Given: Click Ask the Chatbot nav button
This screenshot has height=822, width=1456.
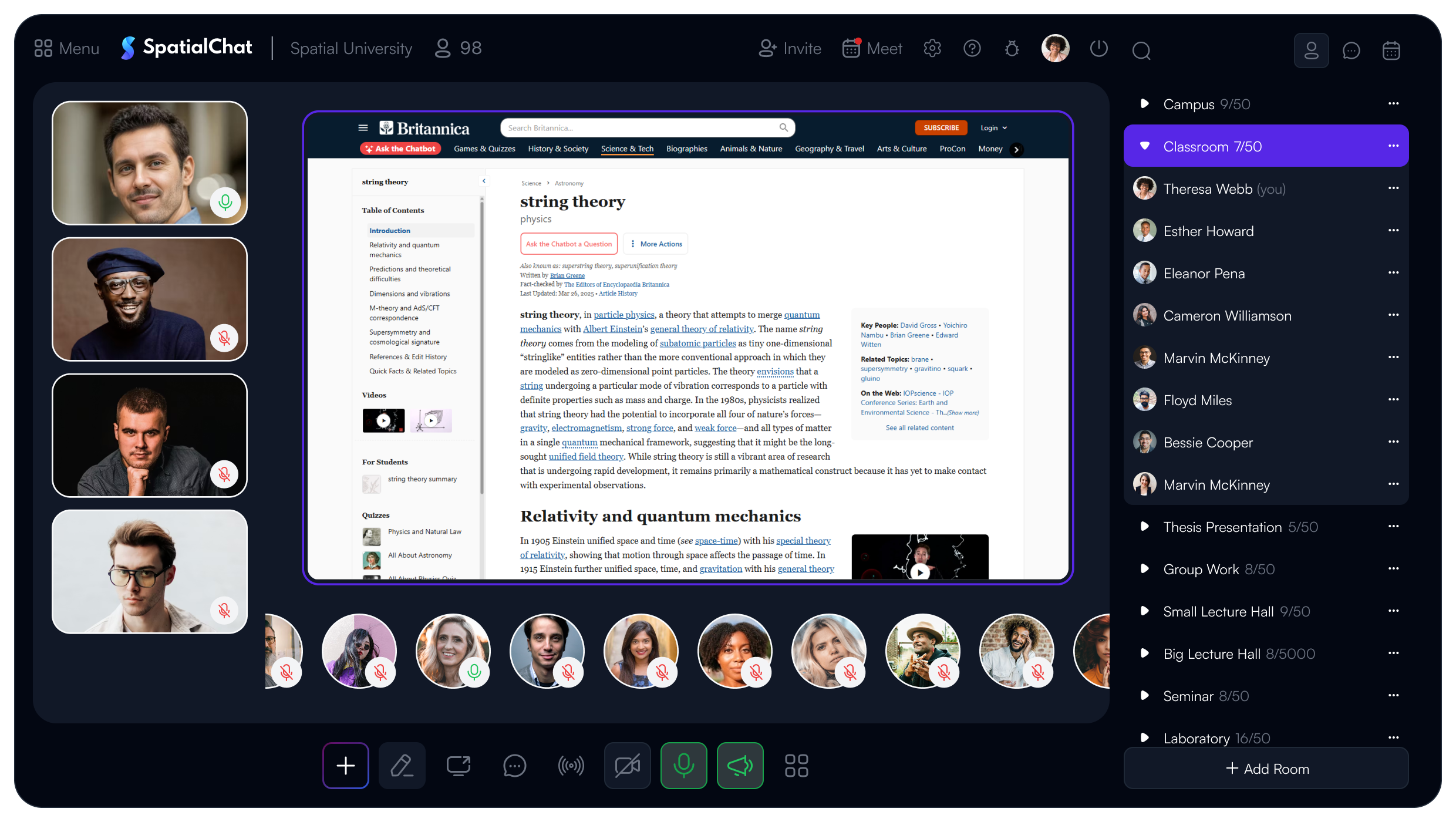Looking at the screenshot, I should [400, 149].
